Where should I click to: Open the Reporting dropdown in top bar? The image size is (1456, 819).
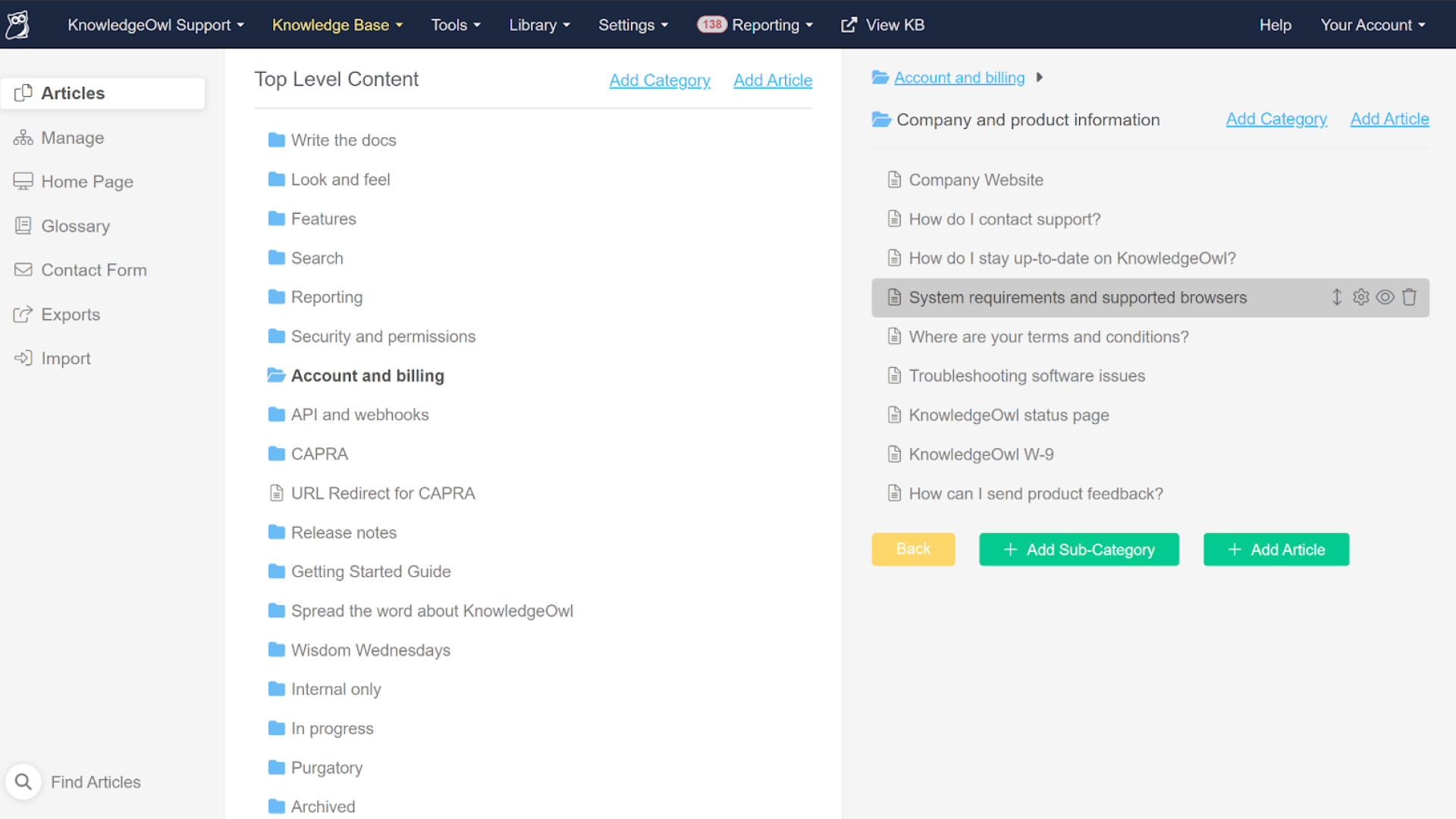(772, 25)
